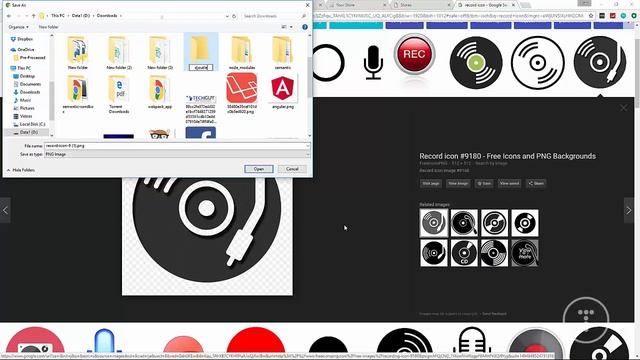Cancel the Save As dialog
This screenshot has height=360, width=640.
pos(292,169)
